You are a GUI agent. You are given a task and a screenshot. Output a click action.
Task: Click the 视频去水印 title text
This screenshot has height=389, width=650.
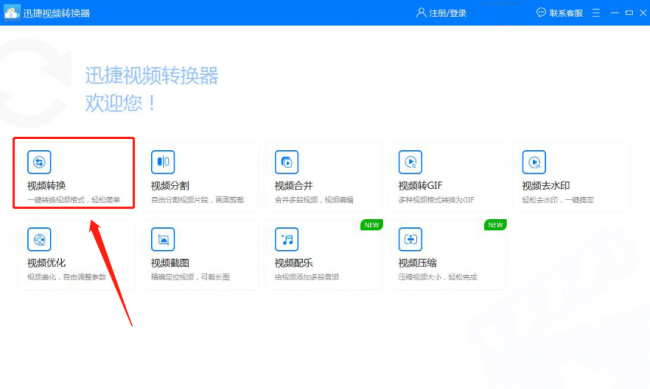pyautogui.click(x=546, y=185)
